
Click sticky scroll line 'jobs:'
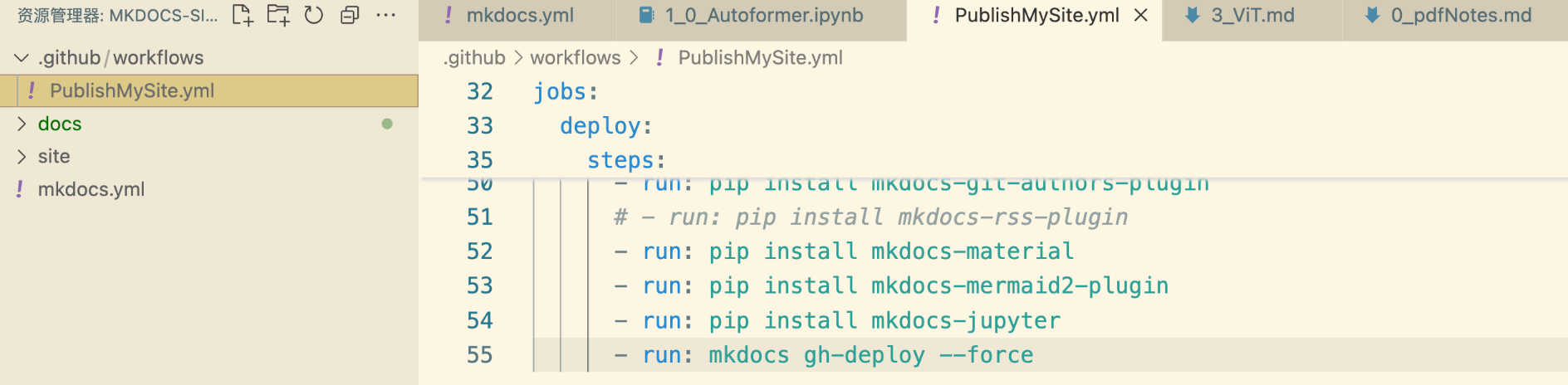click(566, 91)
